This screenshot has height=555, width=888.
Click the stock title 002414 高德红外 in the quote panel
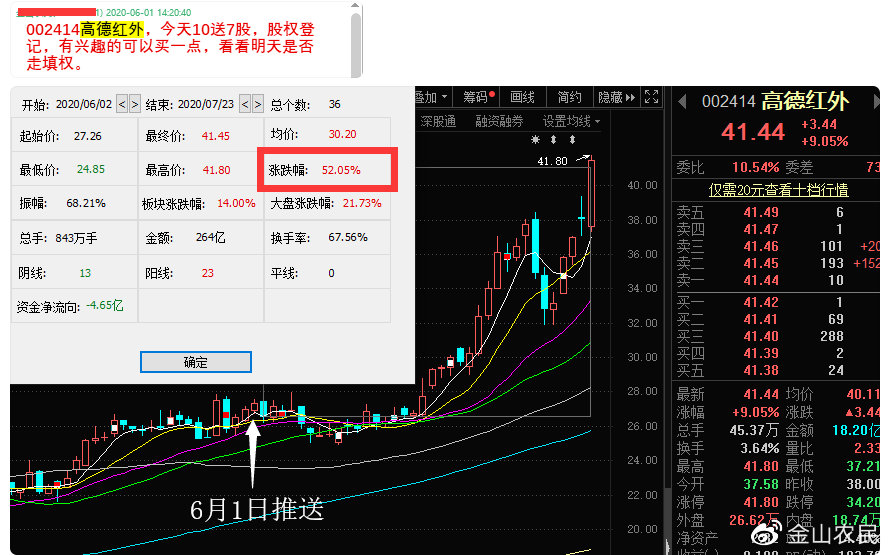[x=775, y=101]
